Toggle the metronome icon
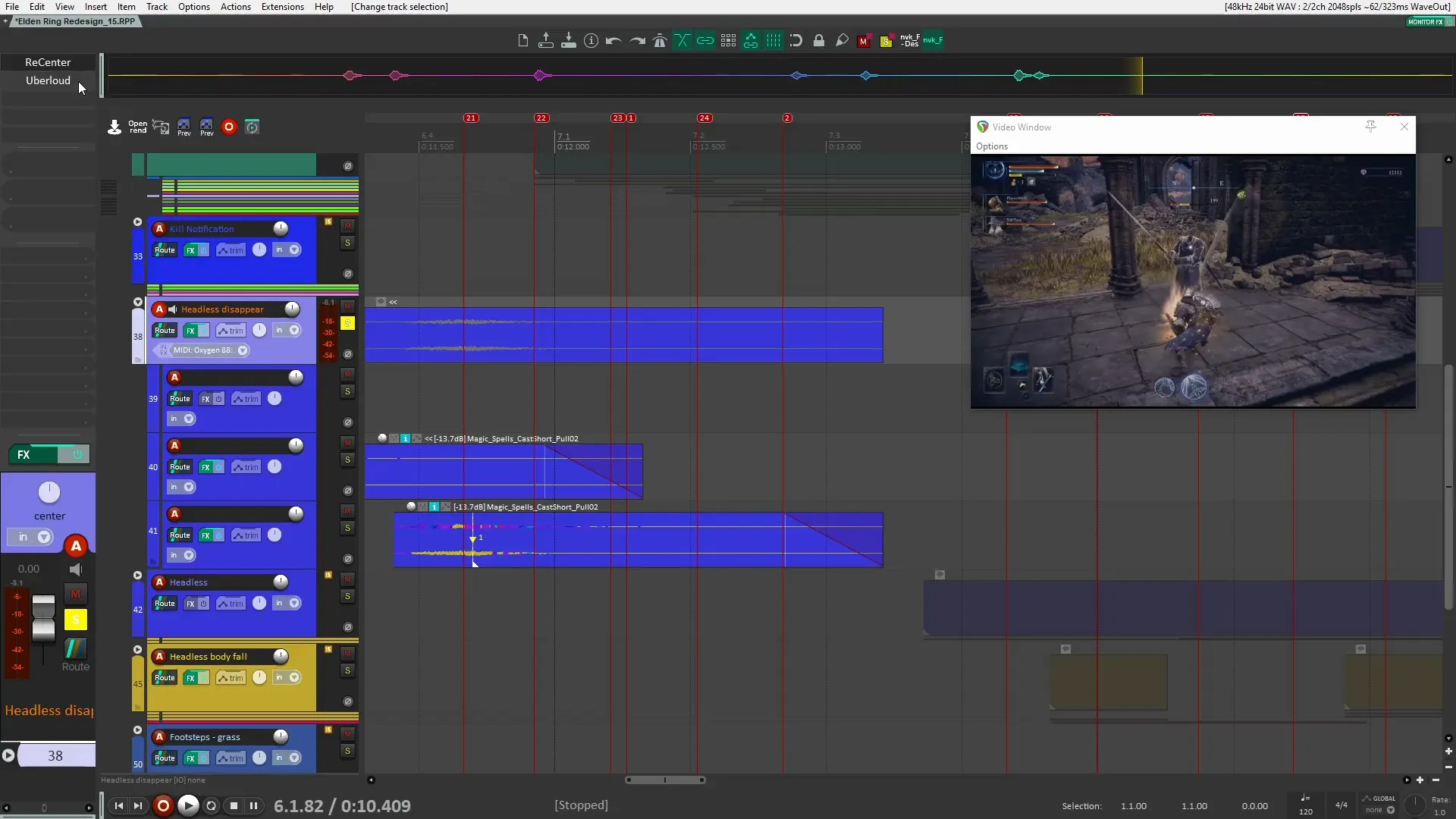This screenshot has width=1456, height=819. (660, 41)
